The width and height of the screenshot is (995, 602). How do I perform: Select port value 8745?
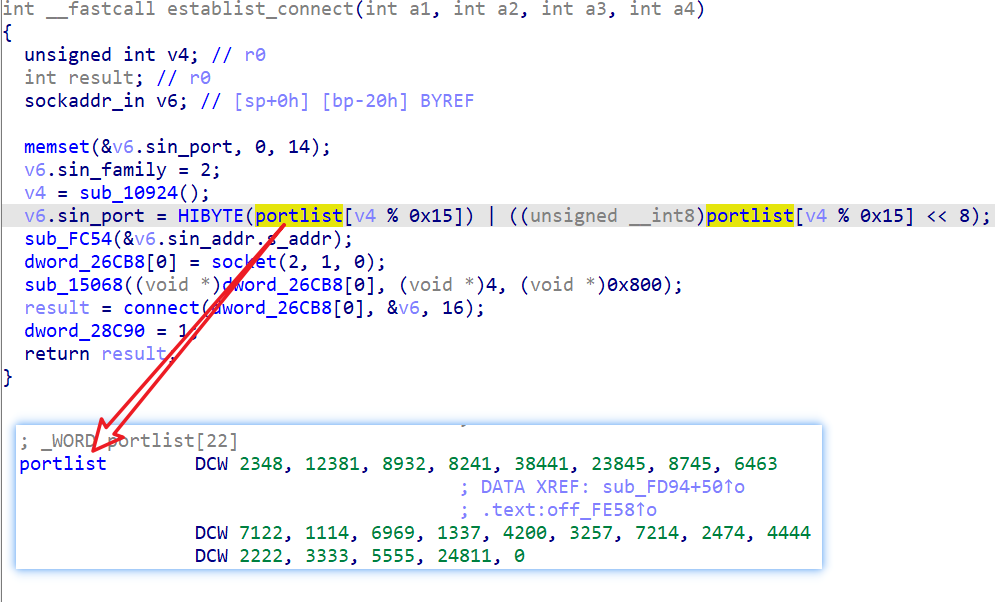[690, 464]
